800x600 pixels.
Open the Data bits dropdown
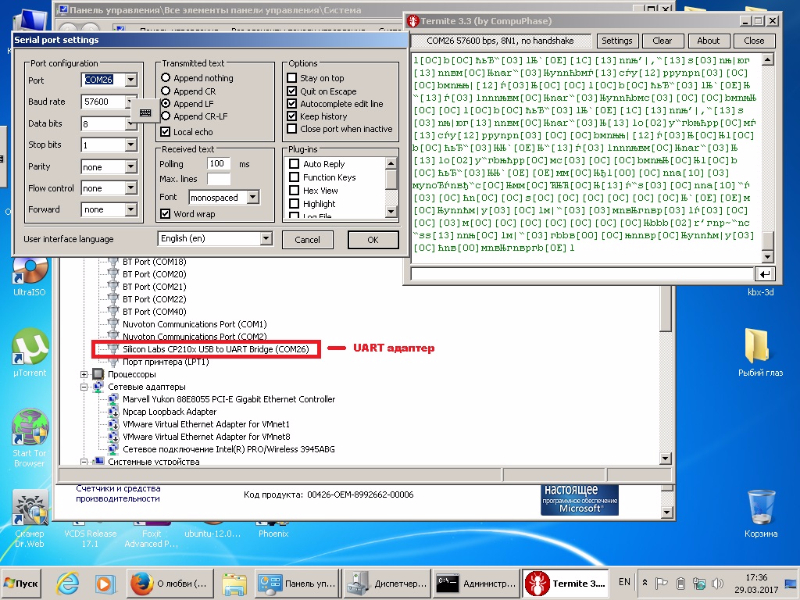[x=131, y=123]
